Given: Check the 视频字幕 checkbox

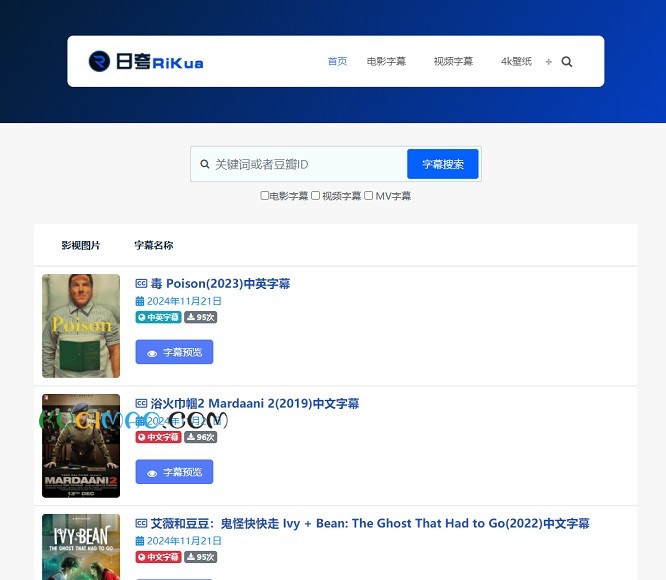Looking at the screenshot, I should (x=315, y=195).
